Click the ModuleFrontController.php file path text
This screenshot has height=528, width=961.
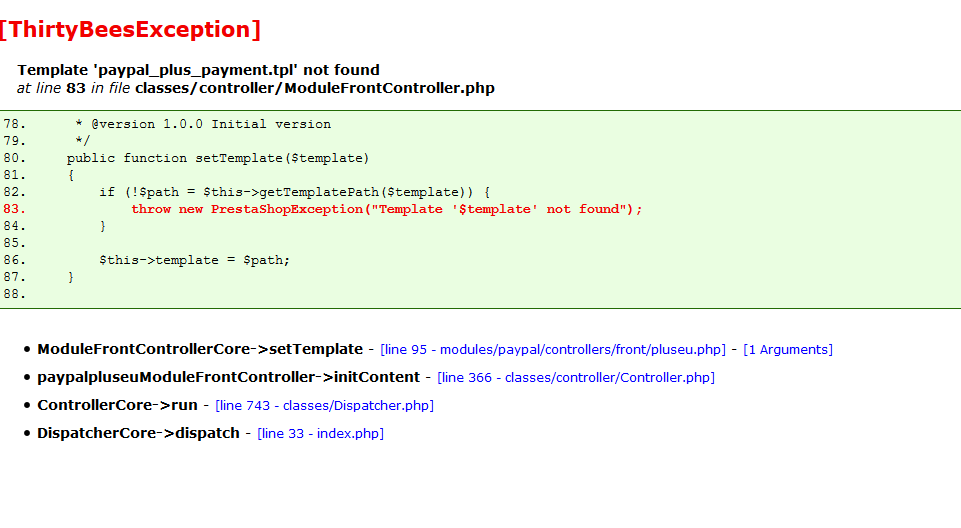[315, 88]
